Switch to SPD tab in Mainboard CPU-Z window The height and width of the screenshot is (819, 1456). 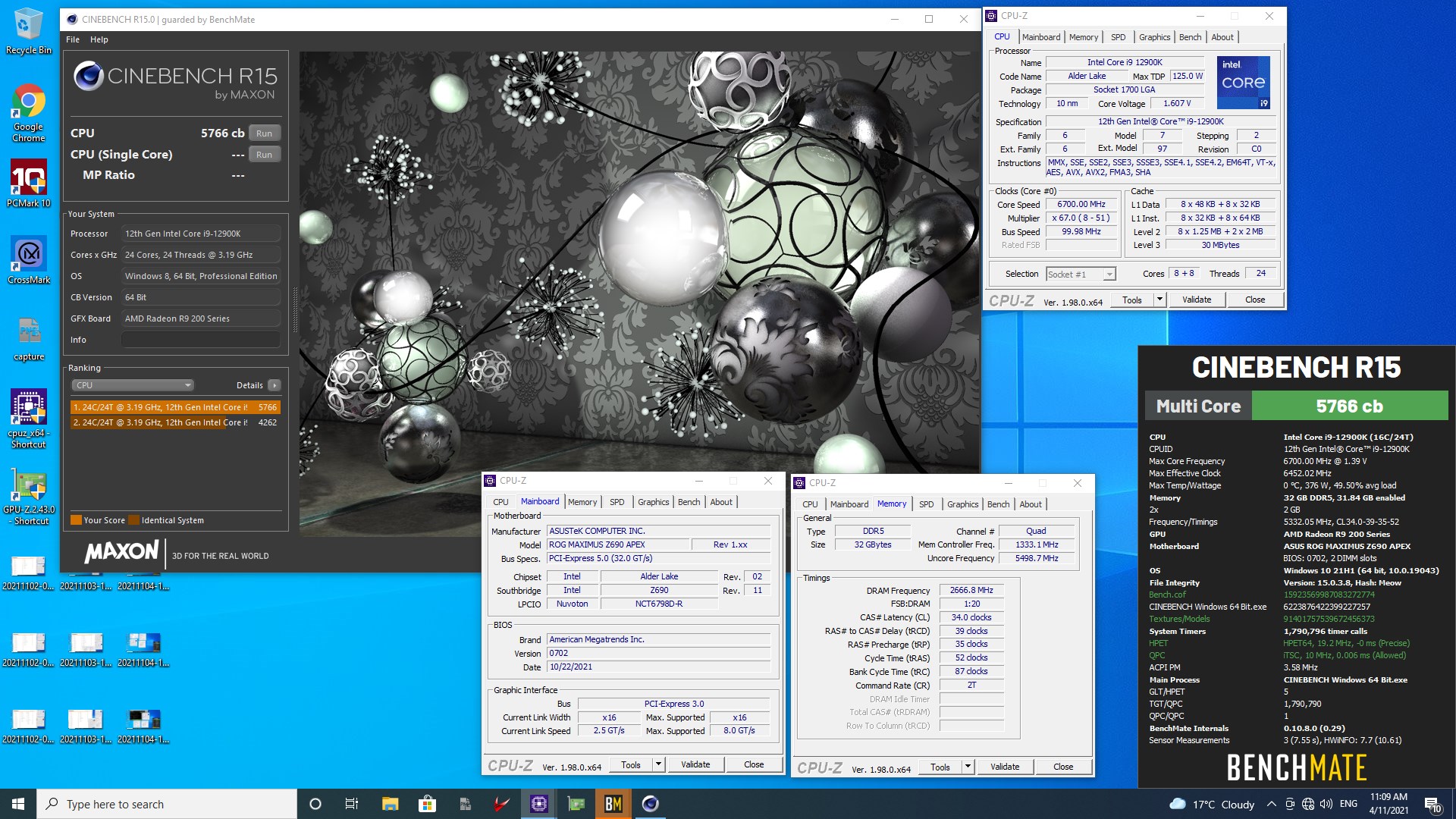(x=617, y=502)
